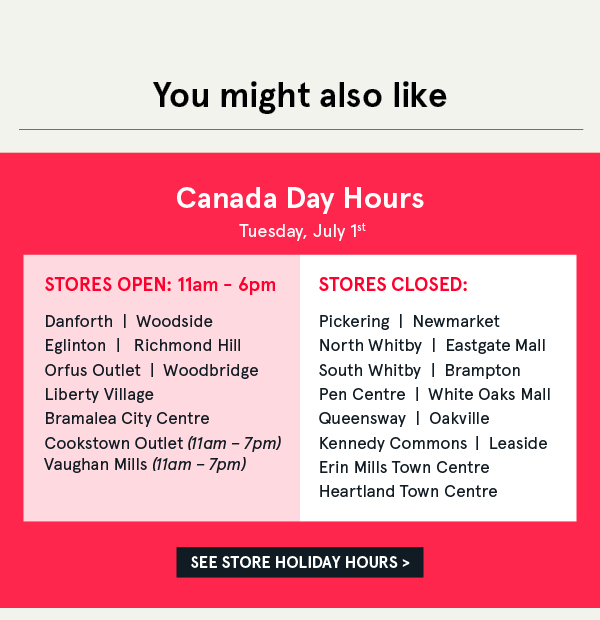The height and width of the screenshot is (620, 600).
Task: Click the See Store Holiday Hours button
Action: (x=300, y=562)
